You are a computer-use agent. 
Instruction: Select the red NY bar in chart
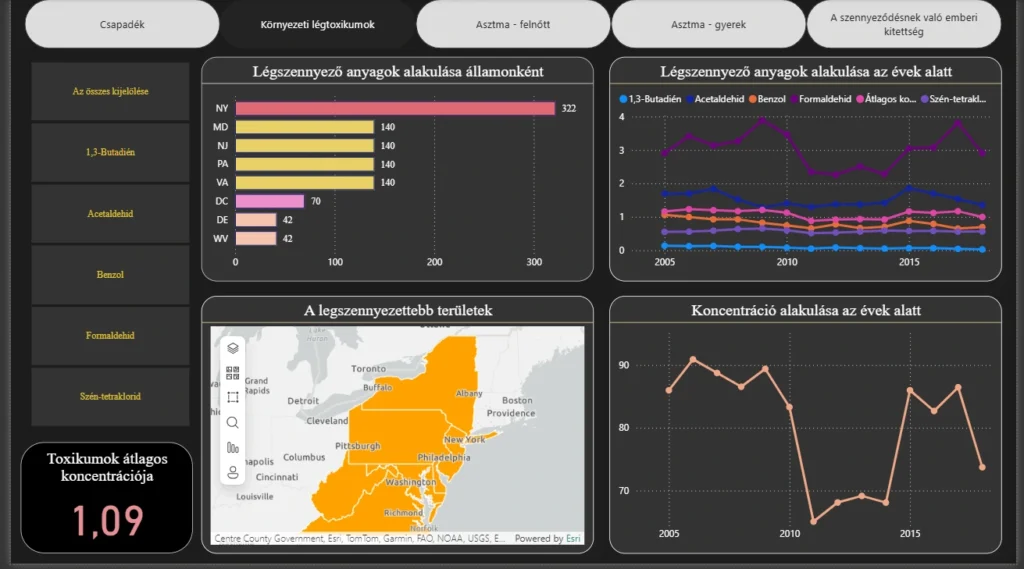point(394,108)
